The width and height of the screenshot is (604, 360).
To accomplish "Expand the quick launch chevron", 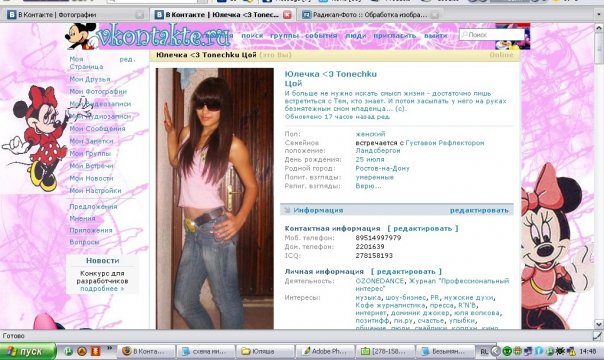I will [109, 348].
